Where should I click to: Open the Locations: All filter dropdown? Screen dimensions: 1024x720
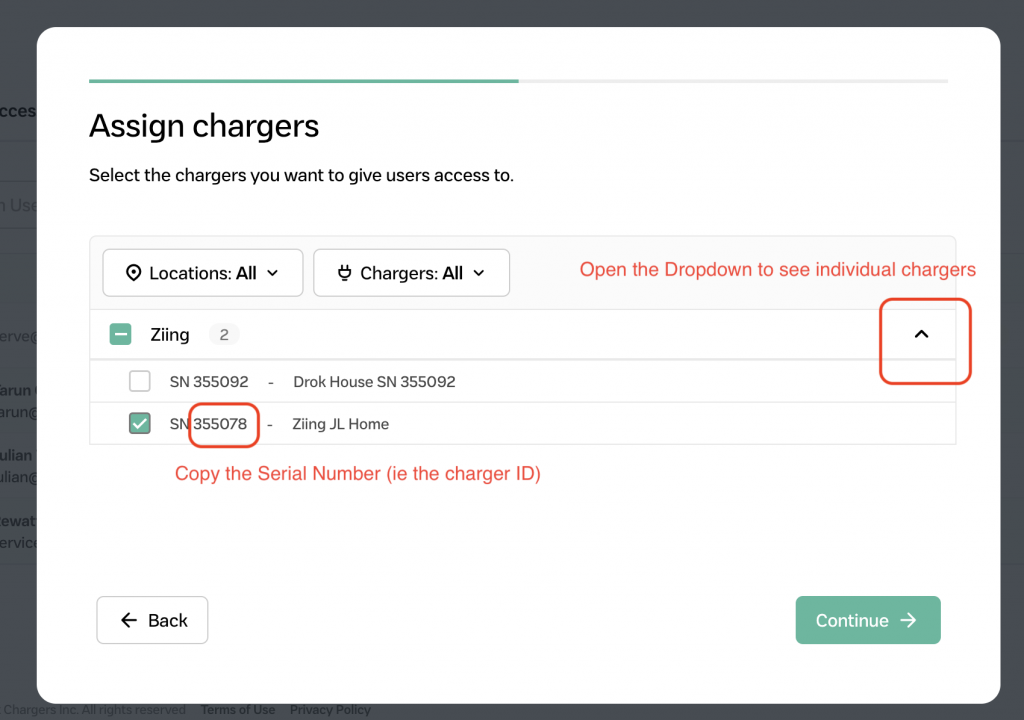pyautogui.click(x=203, y=273)
